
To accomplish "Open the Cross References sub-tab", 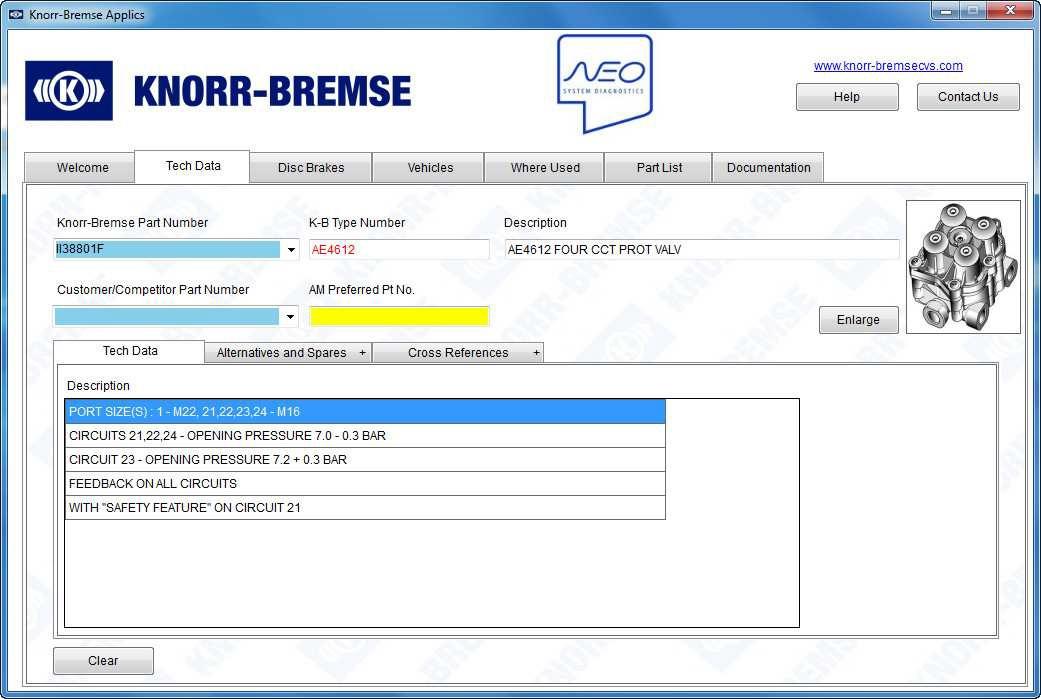I will click(x=458, y=352).
